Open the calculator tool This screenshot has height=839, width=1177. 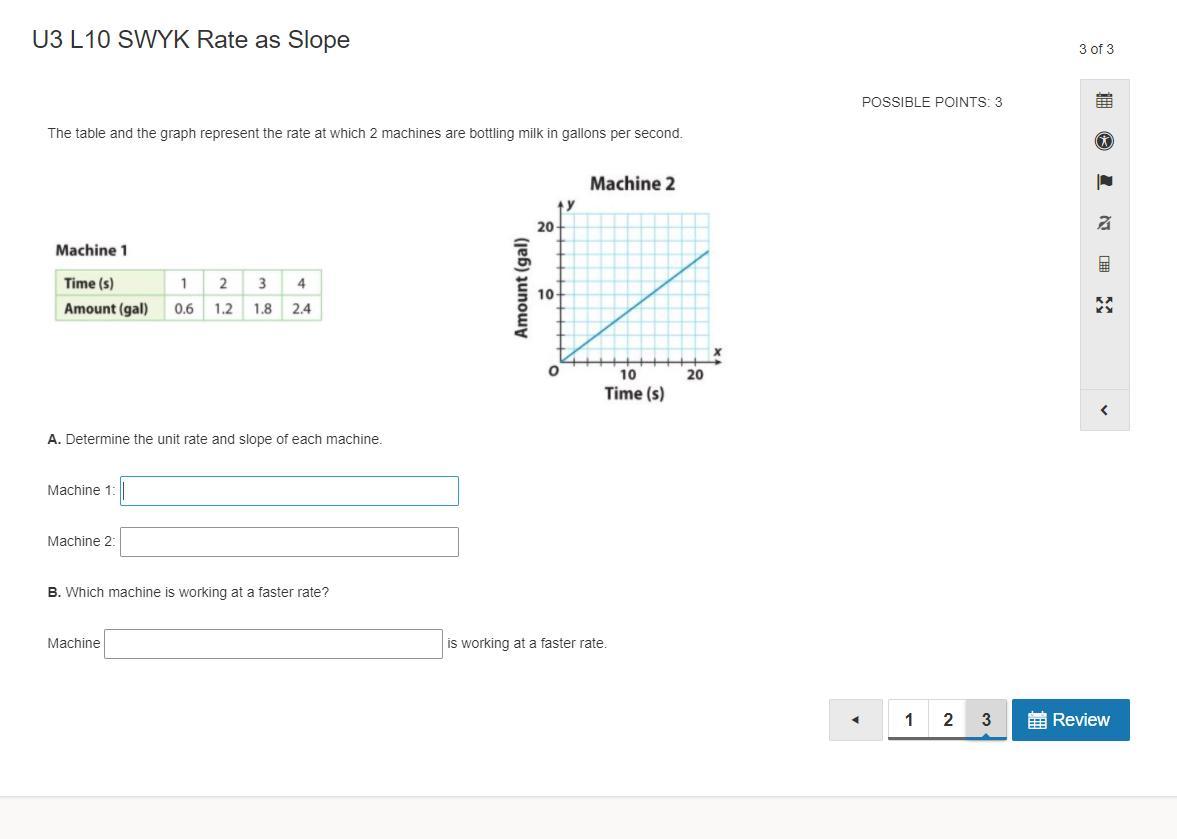[x=1104, y=264]
